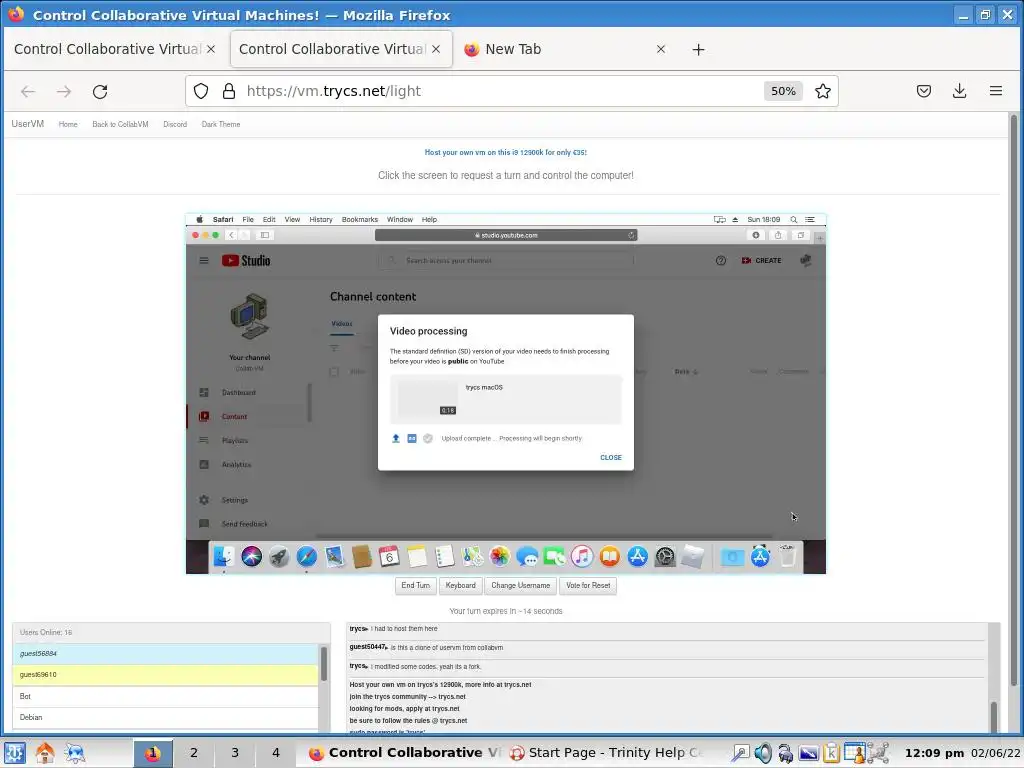Open the Window menu in Safari

[x=400, y=219]
